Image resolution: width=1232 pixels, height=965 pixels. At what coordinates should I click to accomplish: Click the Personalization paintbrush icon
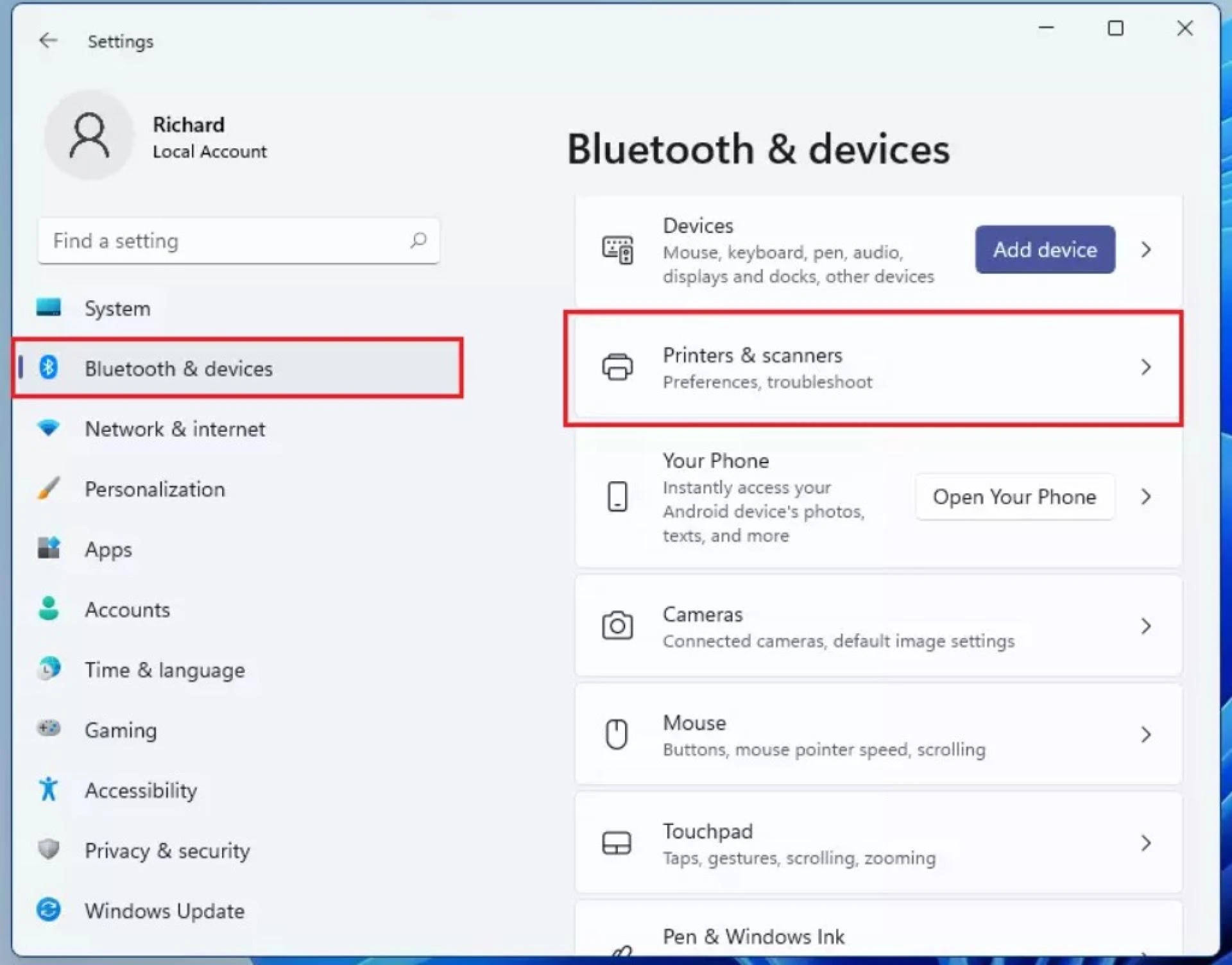[x=49, y=489]
